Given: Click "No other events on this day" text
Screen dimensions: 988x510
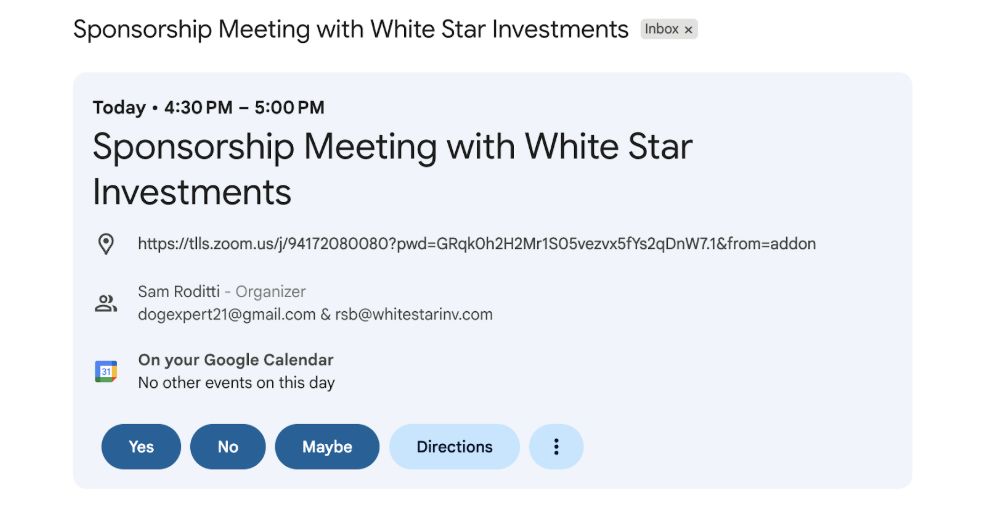Looking at the screenshot, I should point(236,383).
